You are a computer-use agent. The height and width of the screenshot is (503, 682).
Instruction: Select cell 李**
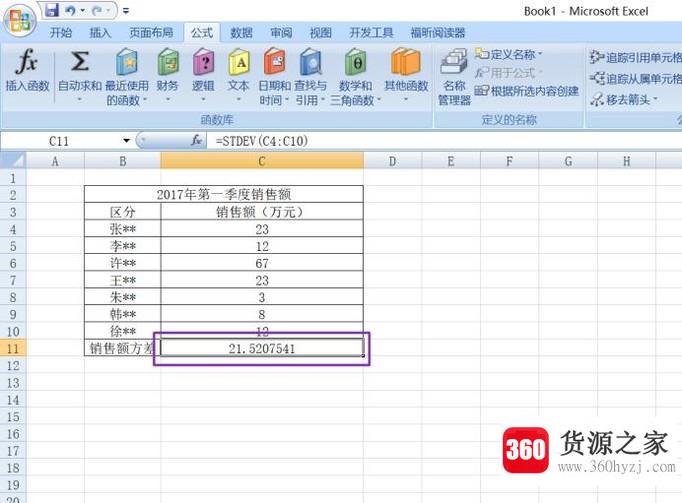tap(123, 246)
